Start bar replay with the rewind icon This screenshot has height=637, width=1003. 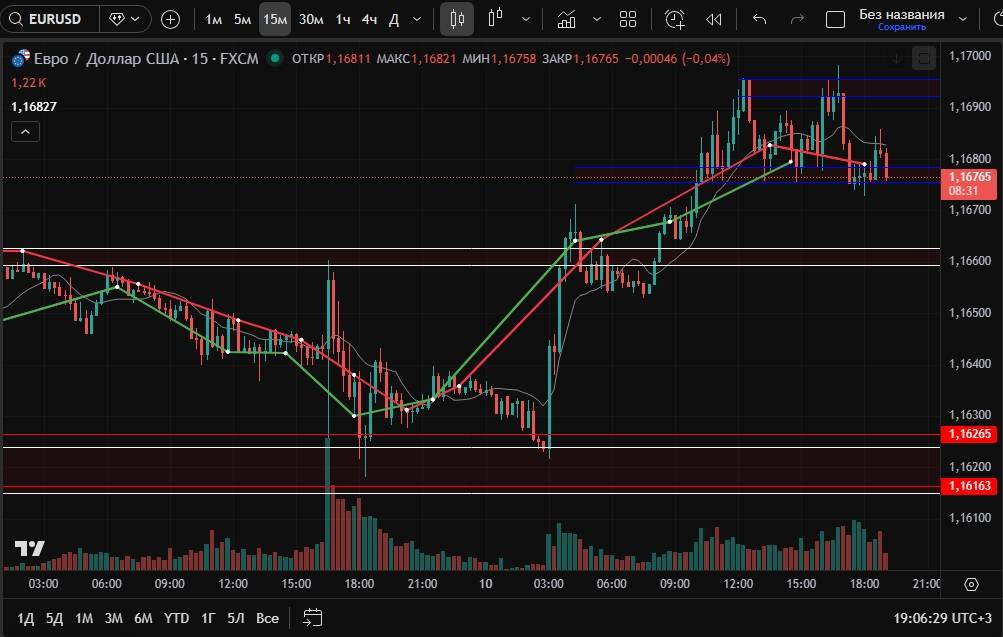point(714,19)
